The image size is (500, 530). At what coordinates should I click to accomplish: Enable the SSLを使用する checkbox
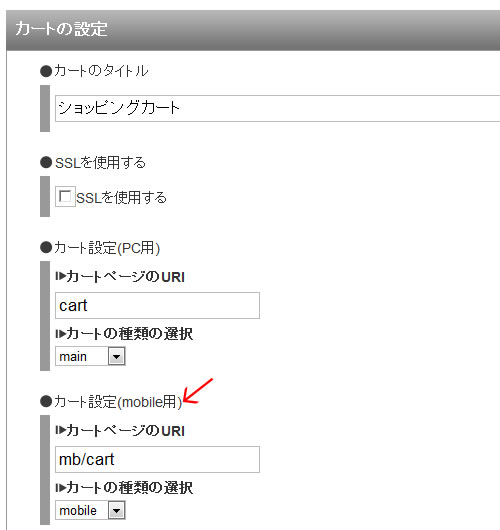coord(65,196)
